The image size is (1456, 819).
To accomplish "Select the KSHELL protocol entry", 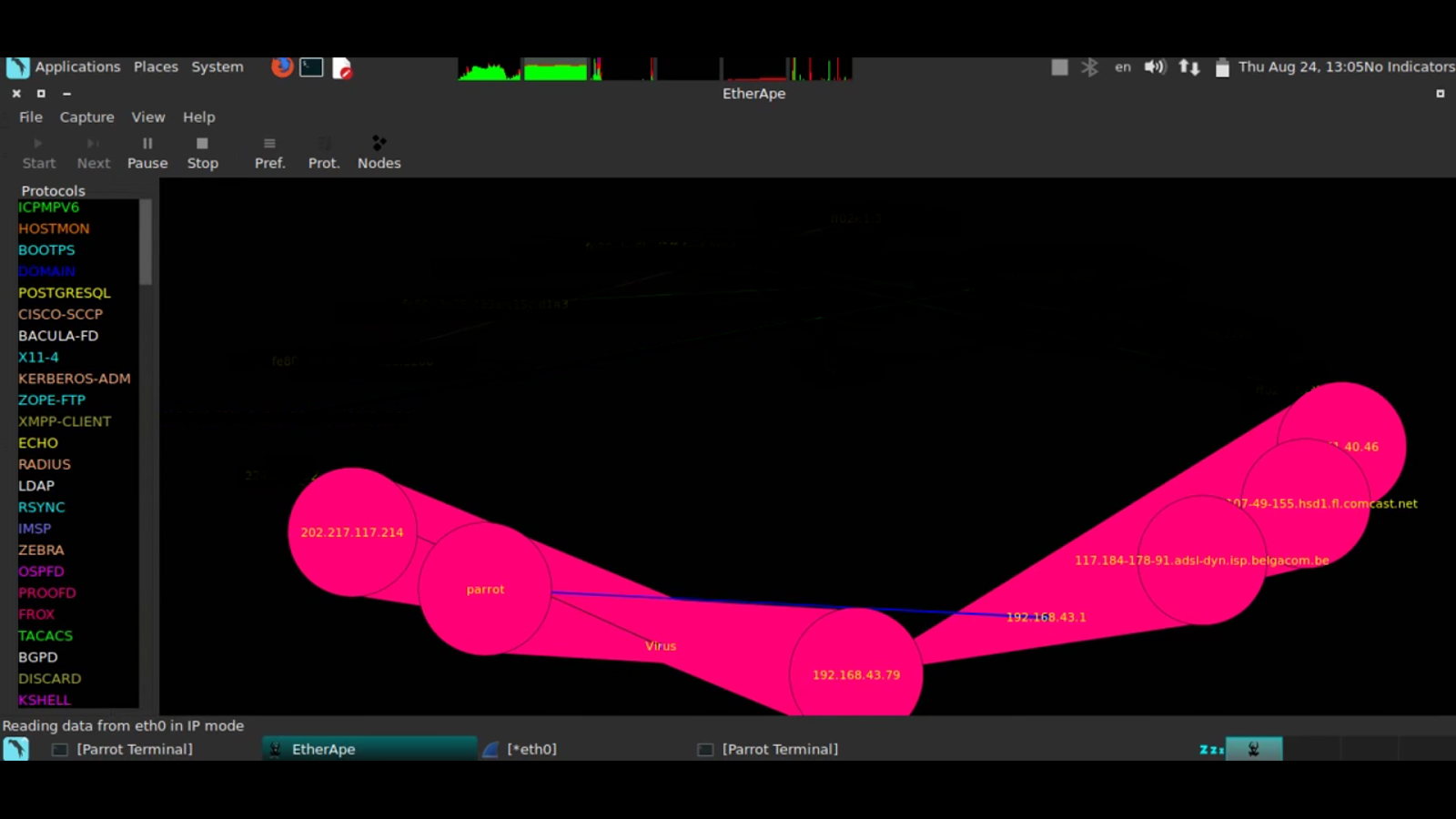I will 45,699.
